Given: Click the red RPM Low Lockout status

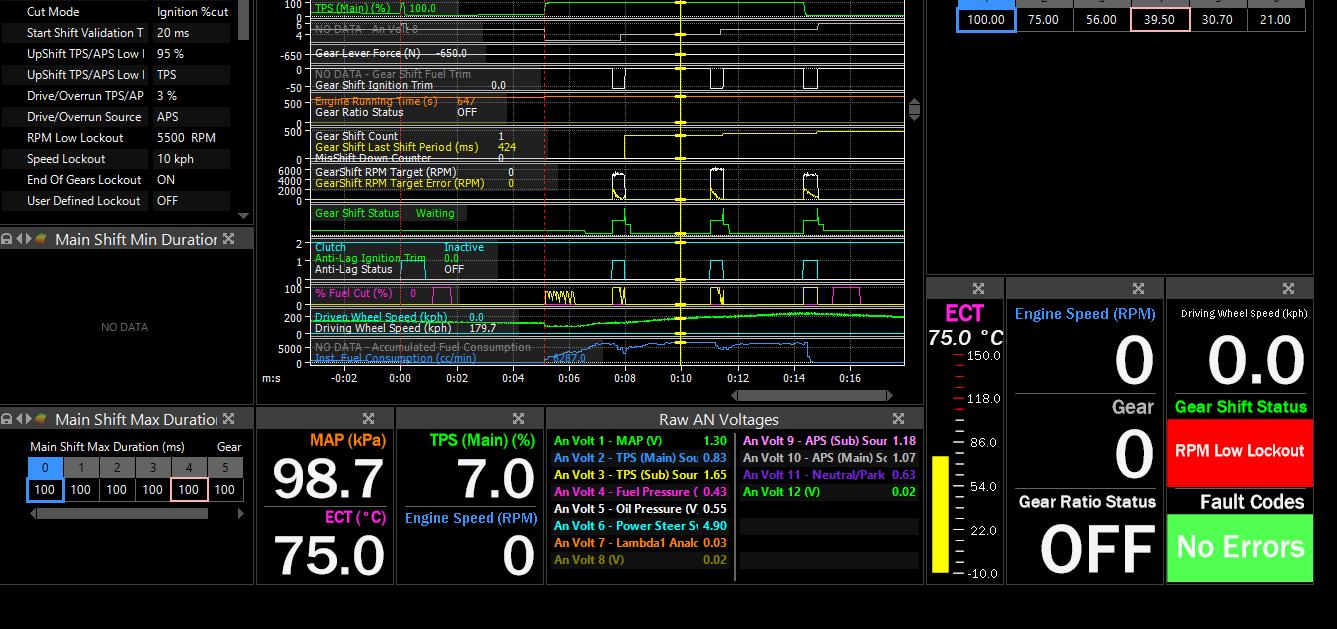Looking at the screenshot, I should coord(1239,451).
